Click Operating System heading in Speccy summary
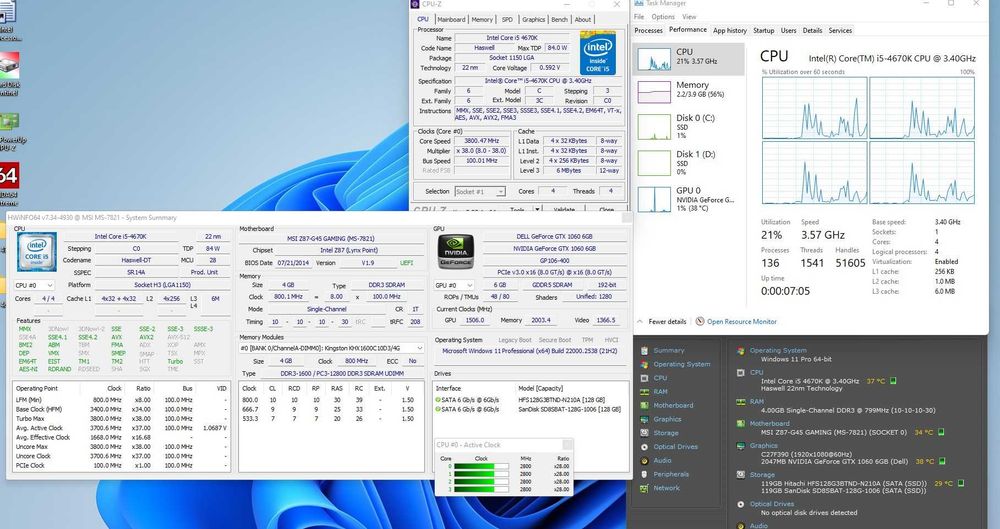The image size is (1000, 529). tap(777, 350)
